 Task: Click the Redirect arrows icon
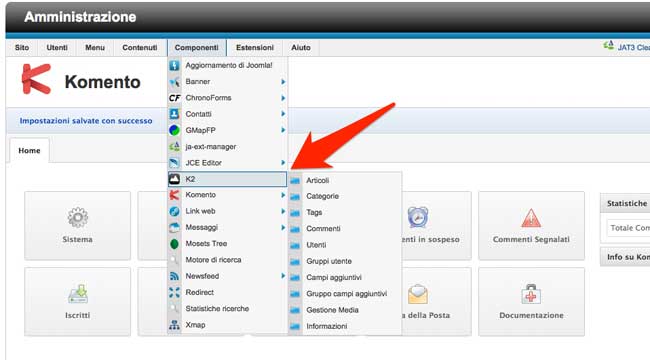[x=175, y=292]
